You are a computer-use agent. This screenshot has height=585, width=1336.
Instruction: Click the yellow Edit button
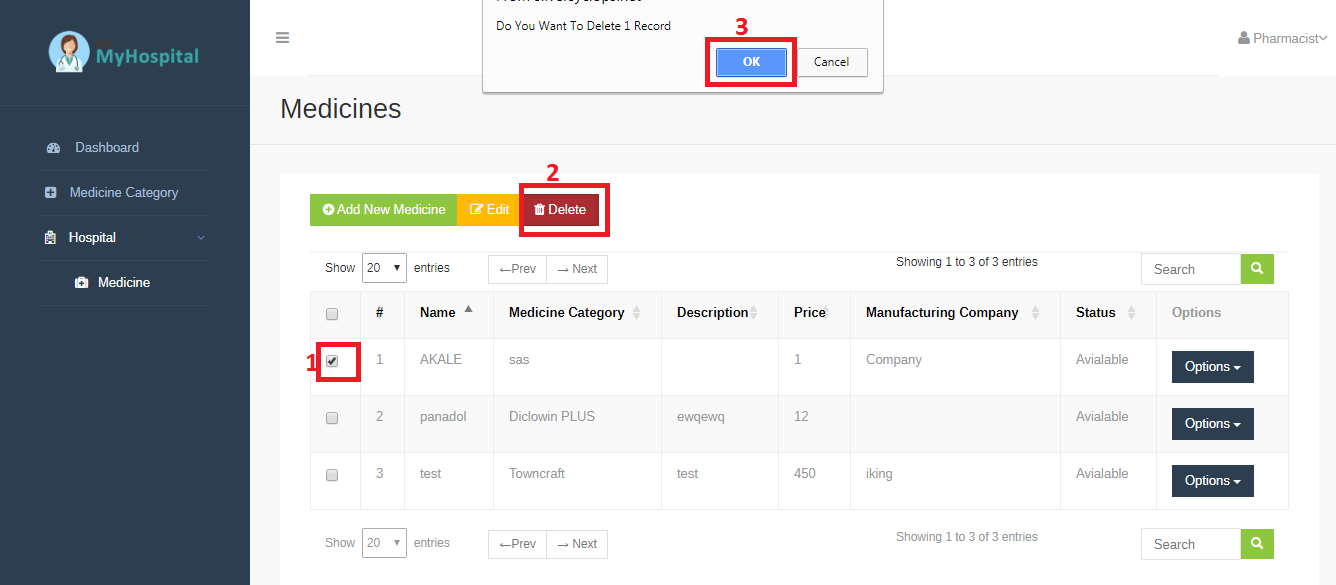coord(489,210)
